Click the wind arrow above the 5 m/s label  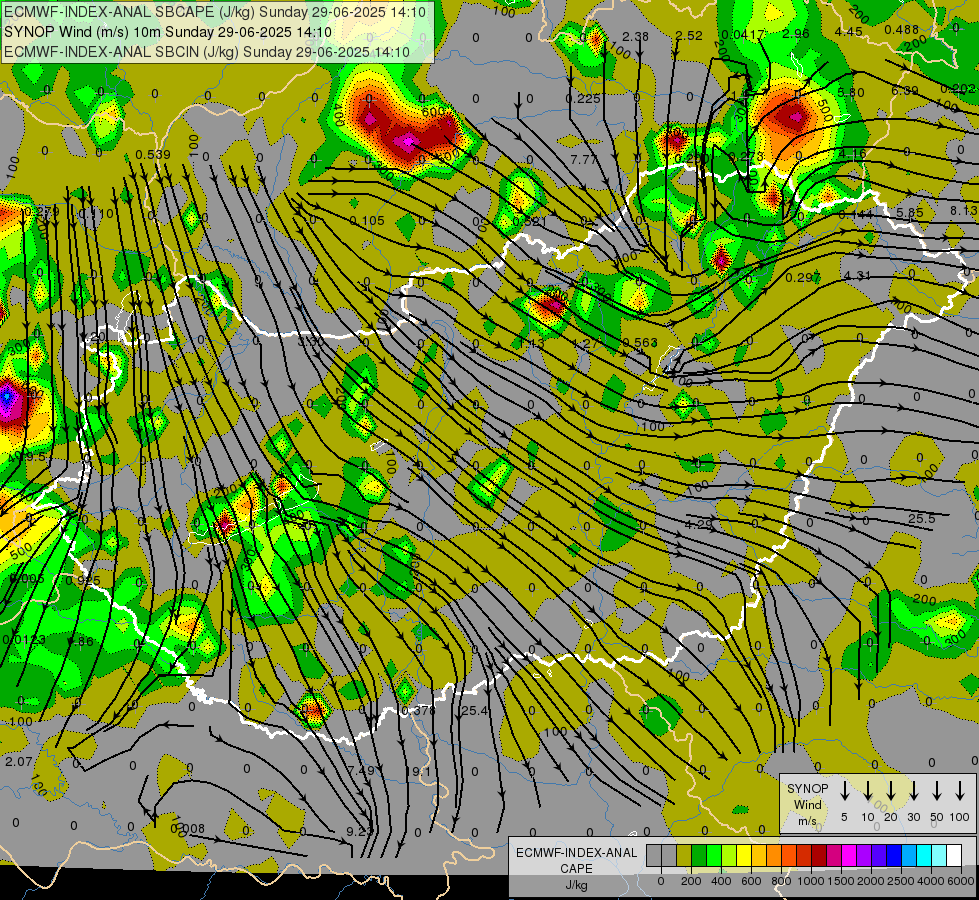(x=844, y=790)
